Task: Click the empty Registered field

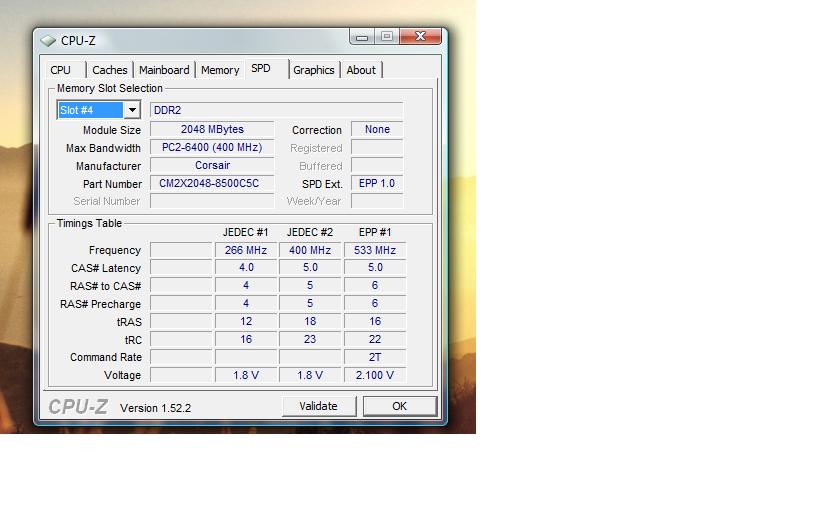Action: tap(377, 147)
